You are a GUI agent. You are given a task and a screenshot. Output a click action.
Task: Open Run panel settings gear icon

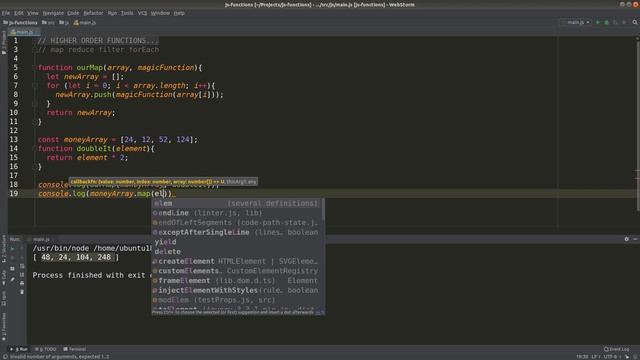627,239
